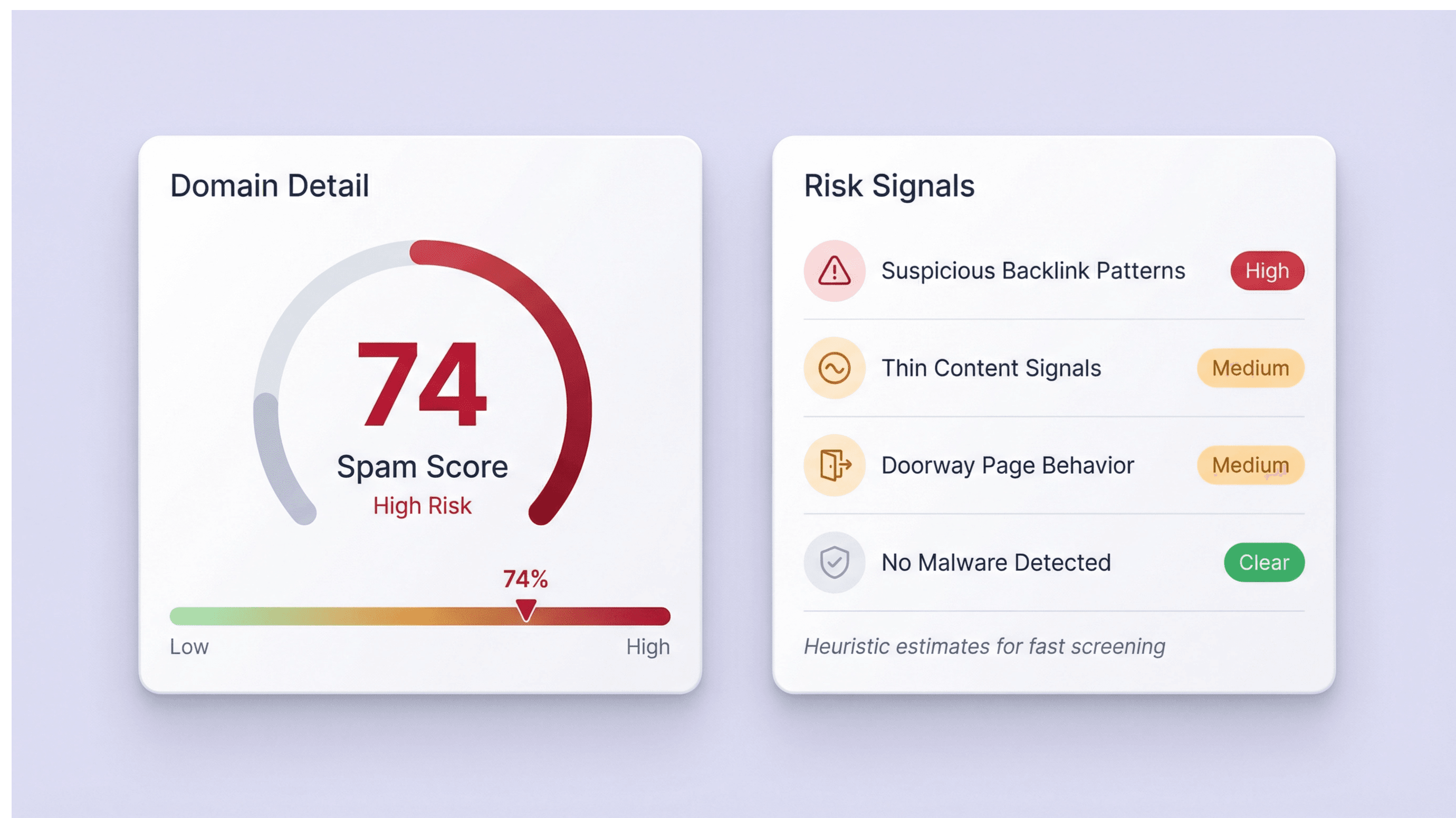Click the Medium badge for Doorway Page

(1250, 465)
